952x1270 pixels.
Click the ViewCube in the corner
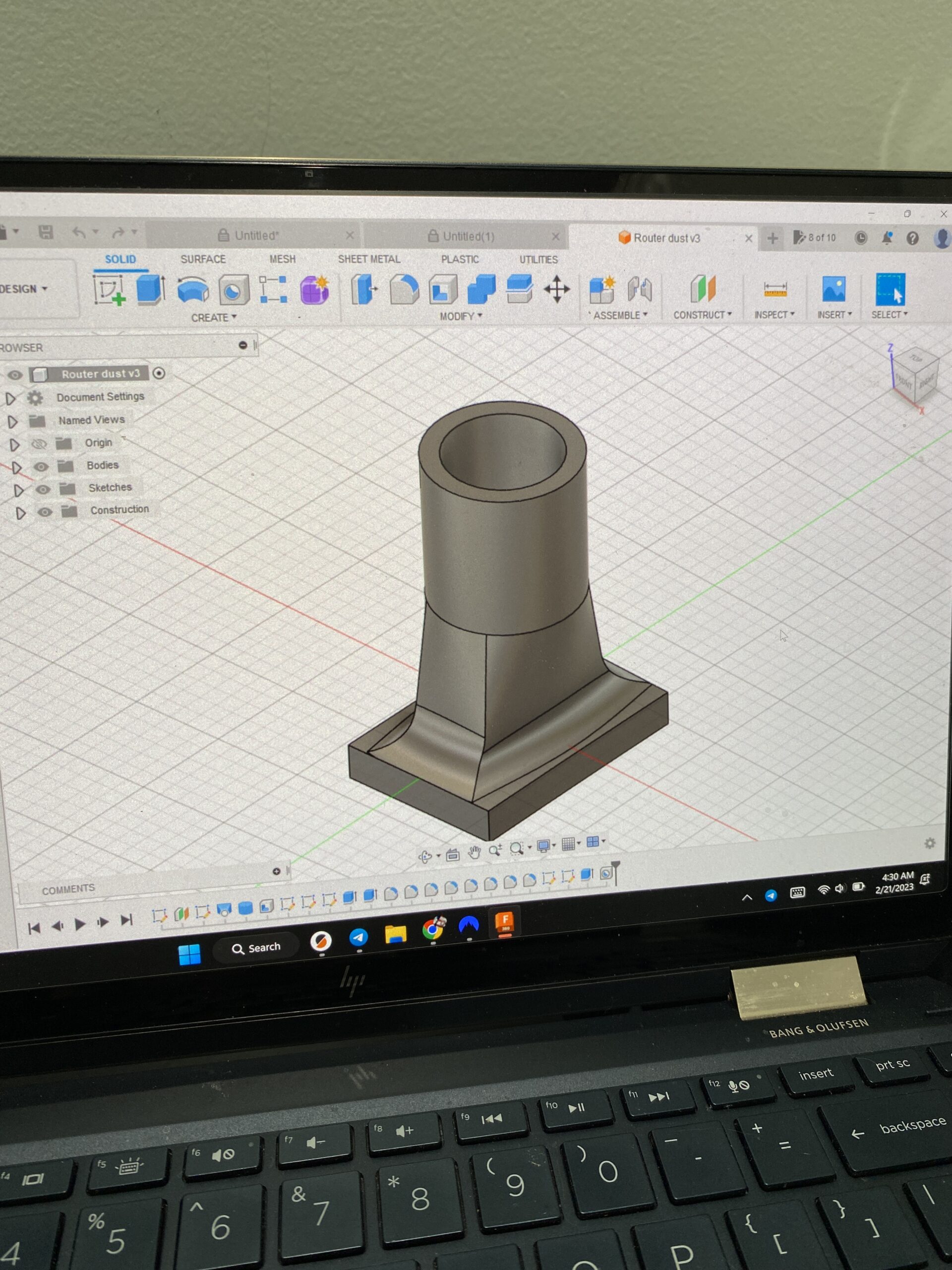pos(915,374)
